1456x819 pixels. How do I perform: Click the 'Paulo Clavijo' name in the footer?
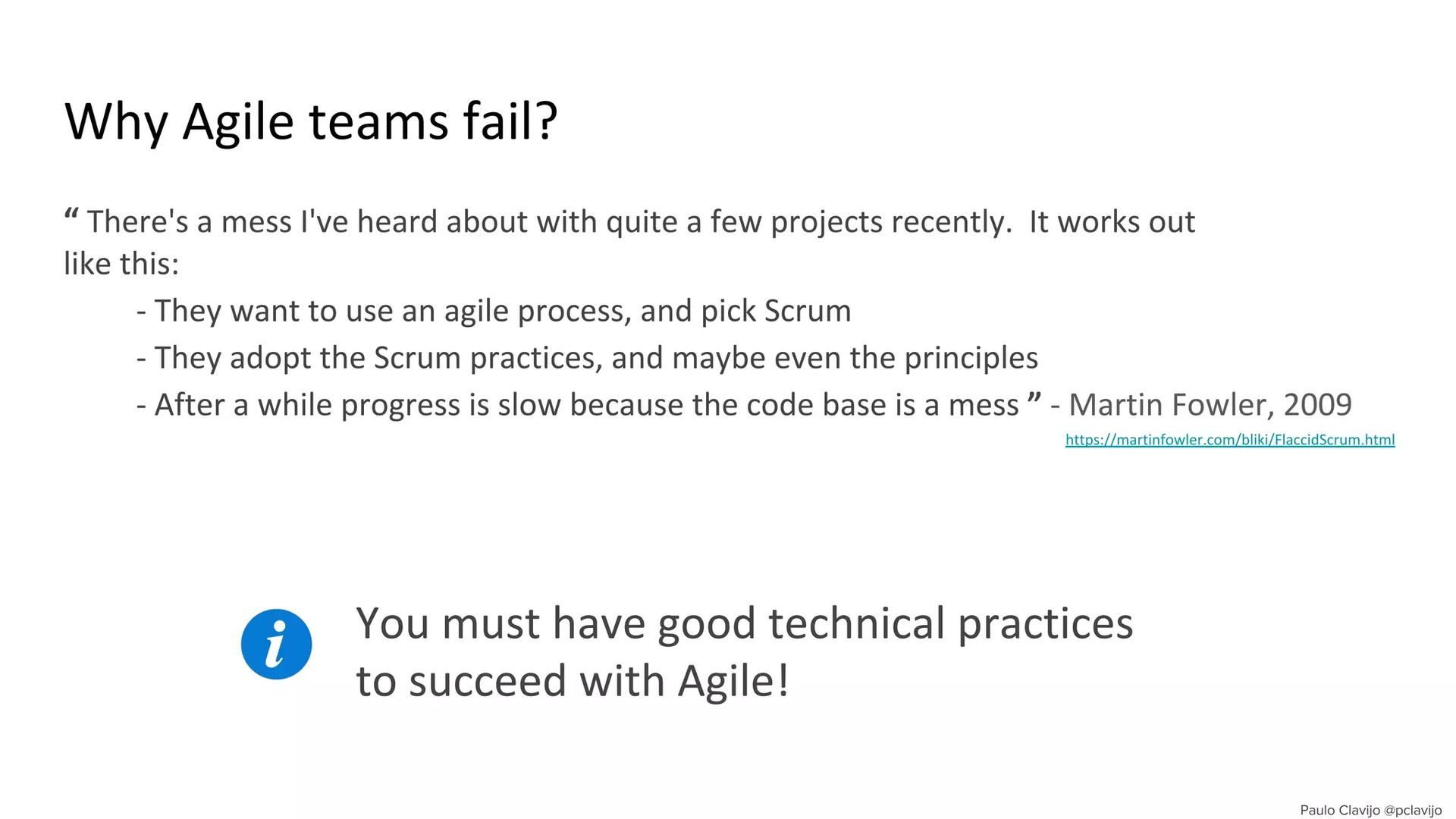(1340, 811)
